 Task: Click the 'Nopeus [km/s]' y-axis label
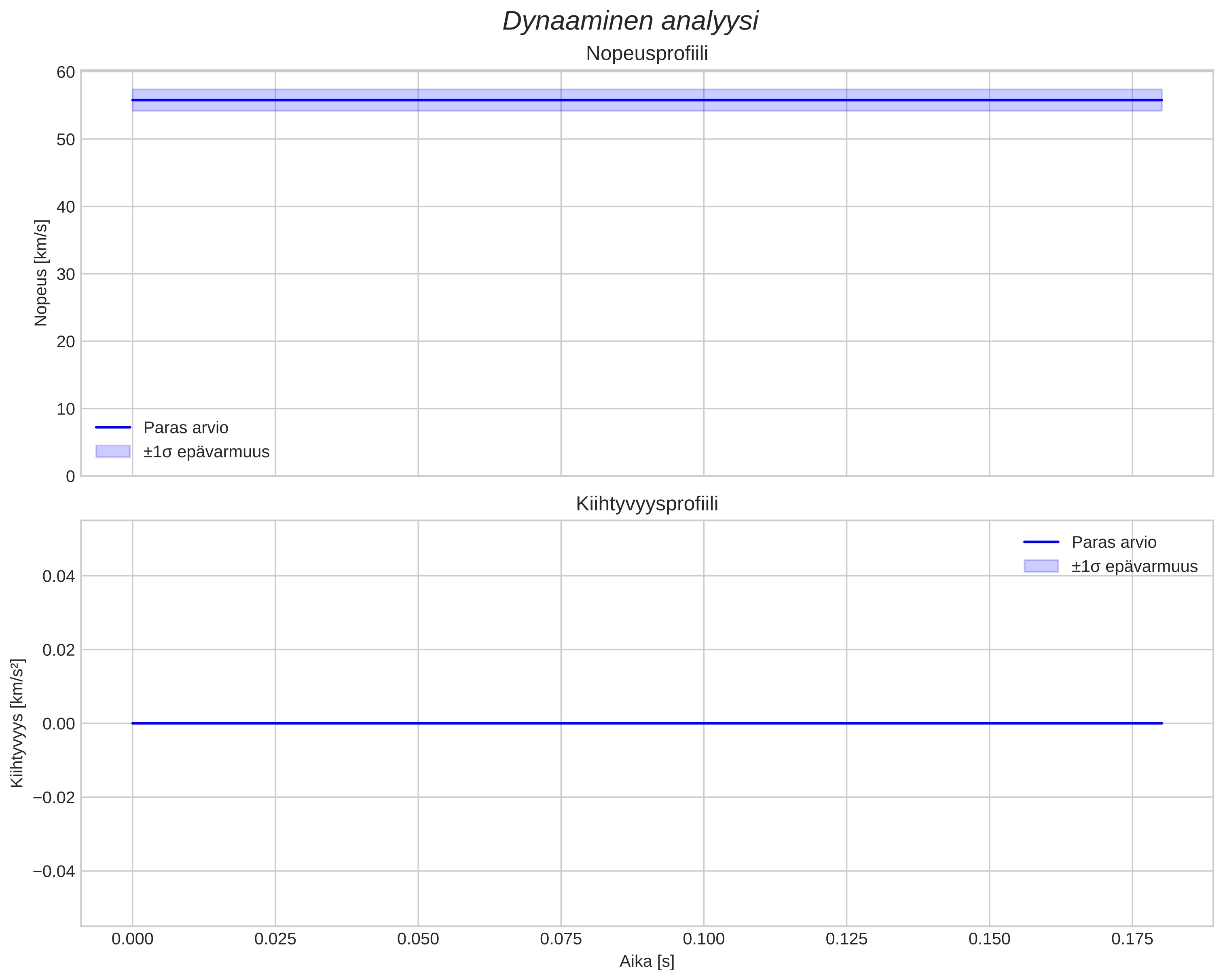coord(41,273)
